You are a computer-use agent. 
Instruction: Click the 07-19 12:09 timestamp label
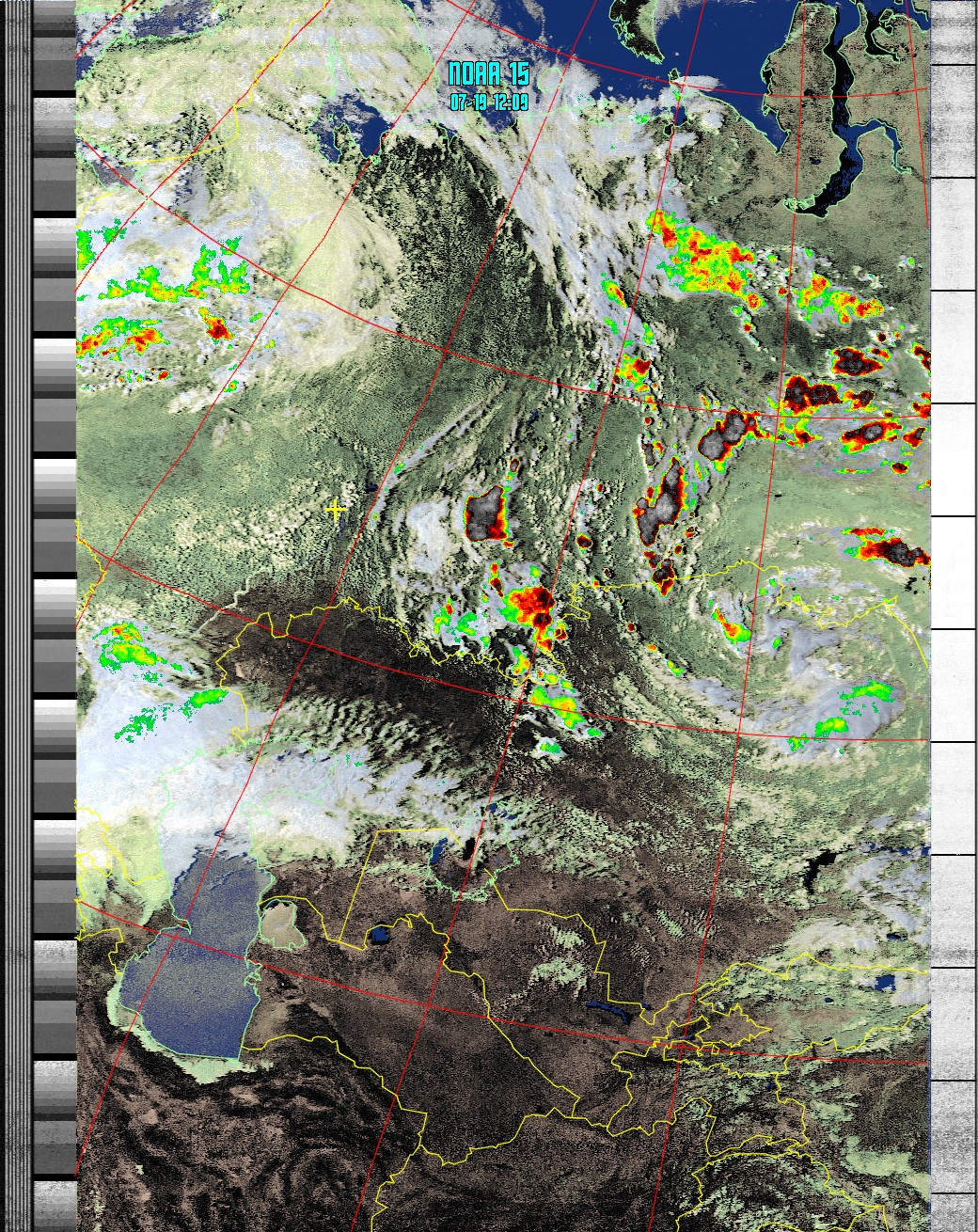point(488,103)
